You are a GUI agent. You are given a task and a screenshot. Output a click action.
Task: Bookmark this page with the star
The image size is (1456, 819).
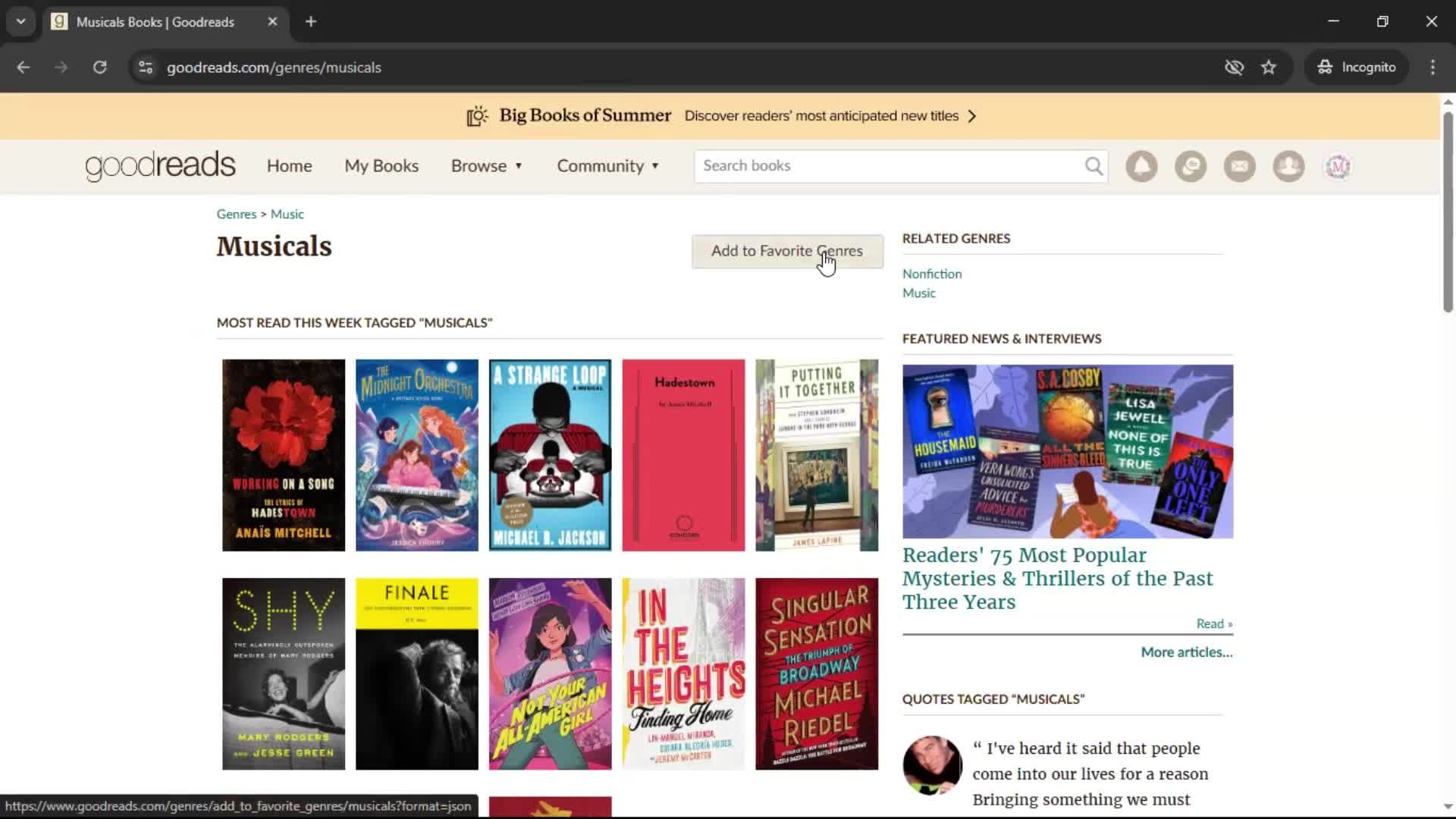tap(1269, 67)
